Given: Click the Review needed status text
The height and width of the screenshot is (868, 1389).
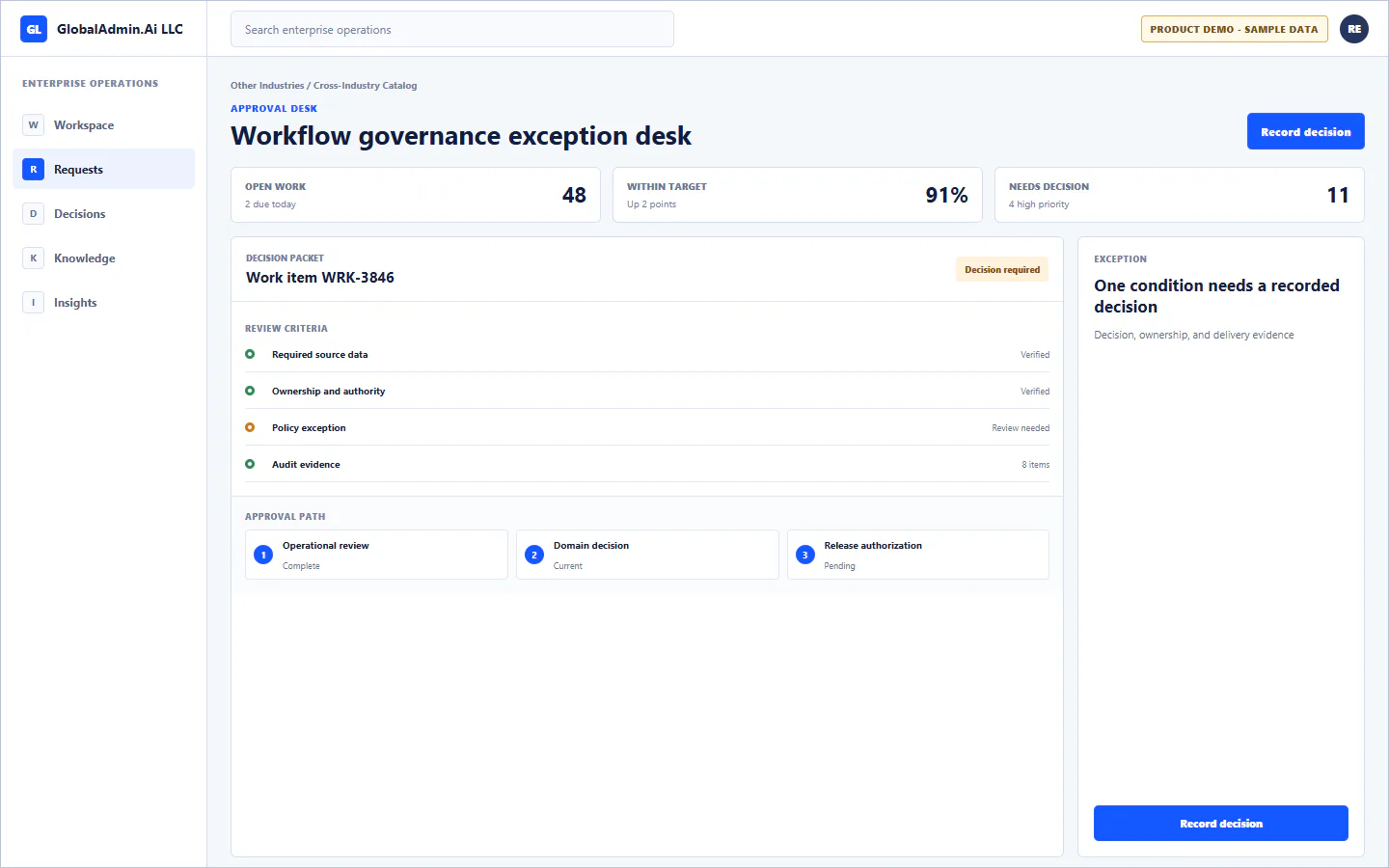Looking at the screenshot, I should pos(1021,428).
